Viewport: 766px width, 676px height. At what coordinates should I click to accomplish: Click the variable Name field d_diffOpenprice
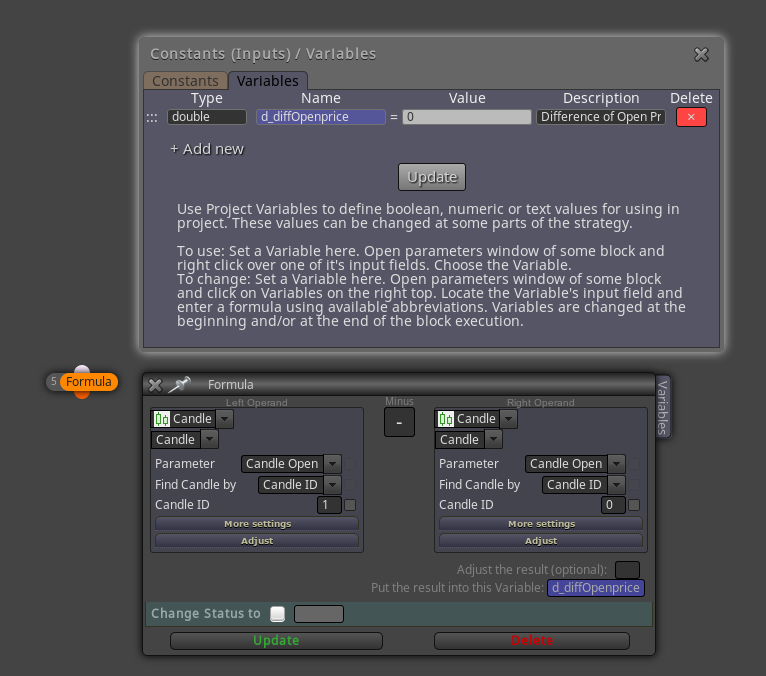tap(320, 117)
